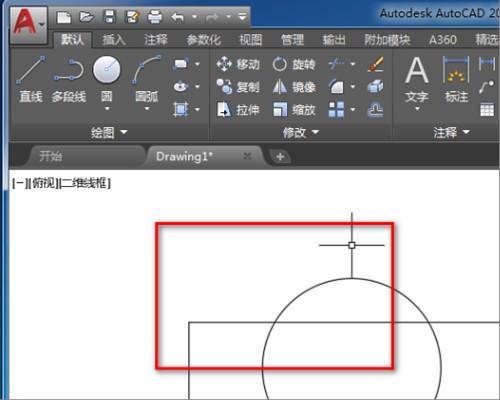
Task: Click the leader tool icon
Action: point(487,87)
